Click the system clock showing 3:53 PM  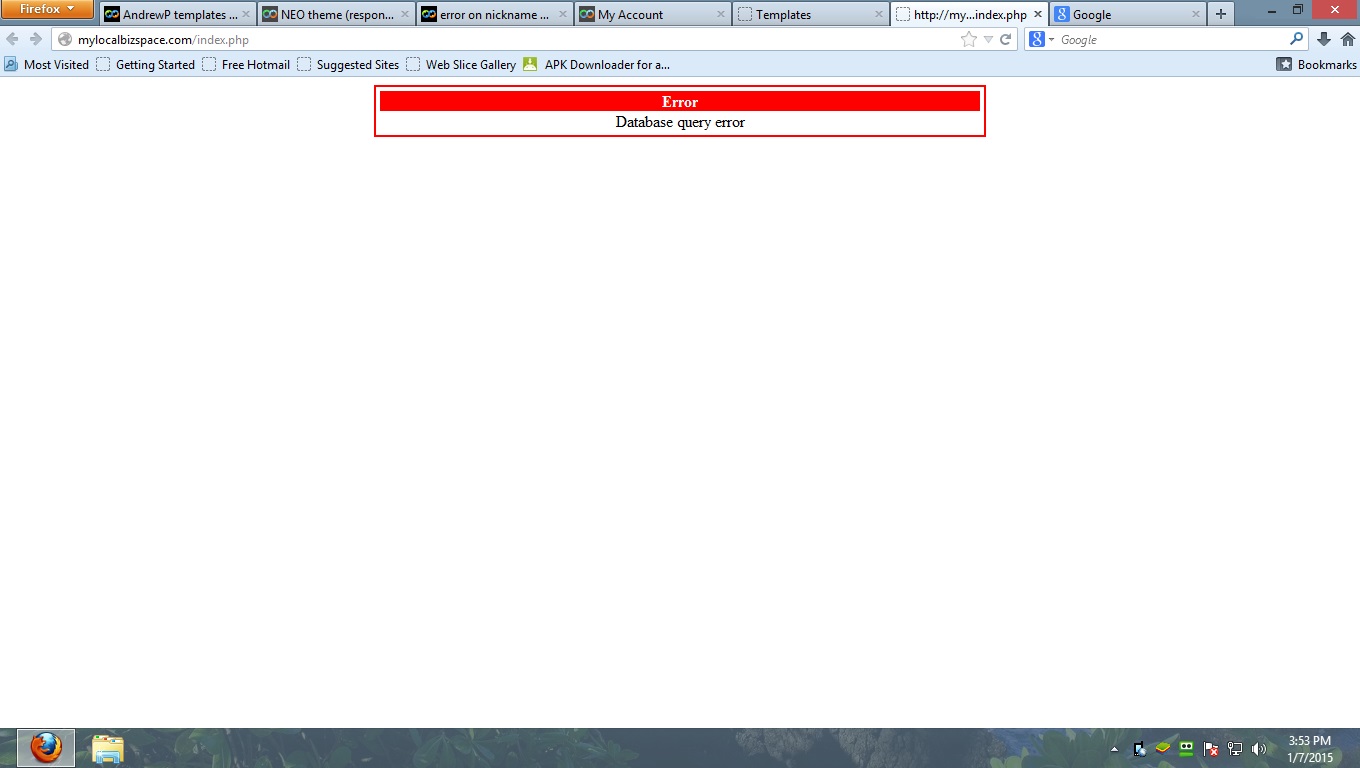(x=1310, y=749)
